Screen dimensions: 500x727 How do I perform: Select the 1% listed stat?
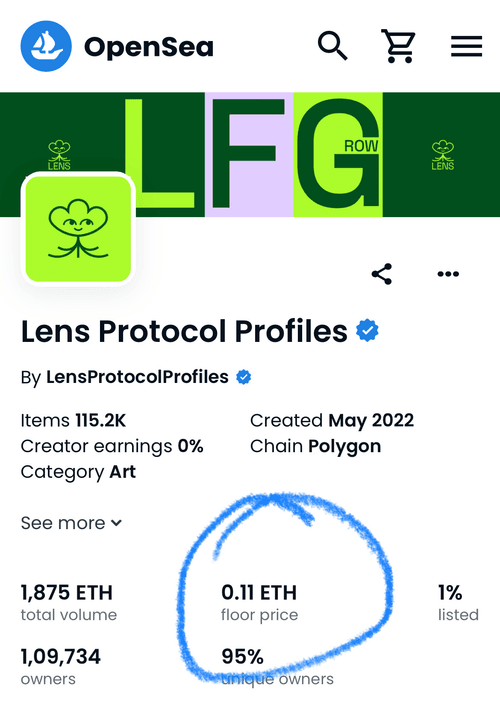coord(458,602)
